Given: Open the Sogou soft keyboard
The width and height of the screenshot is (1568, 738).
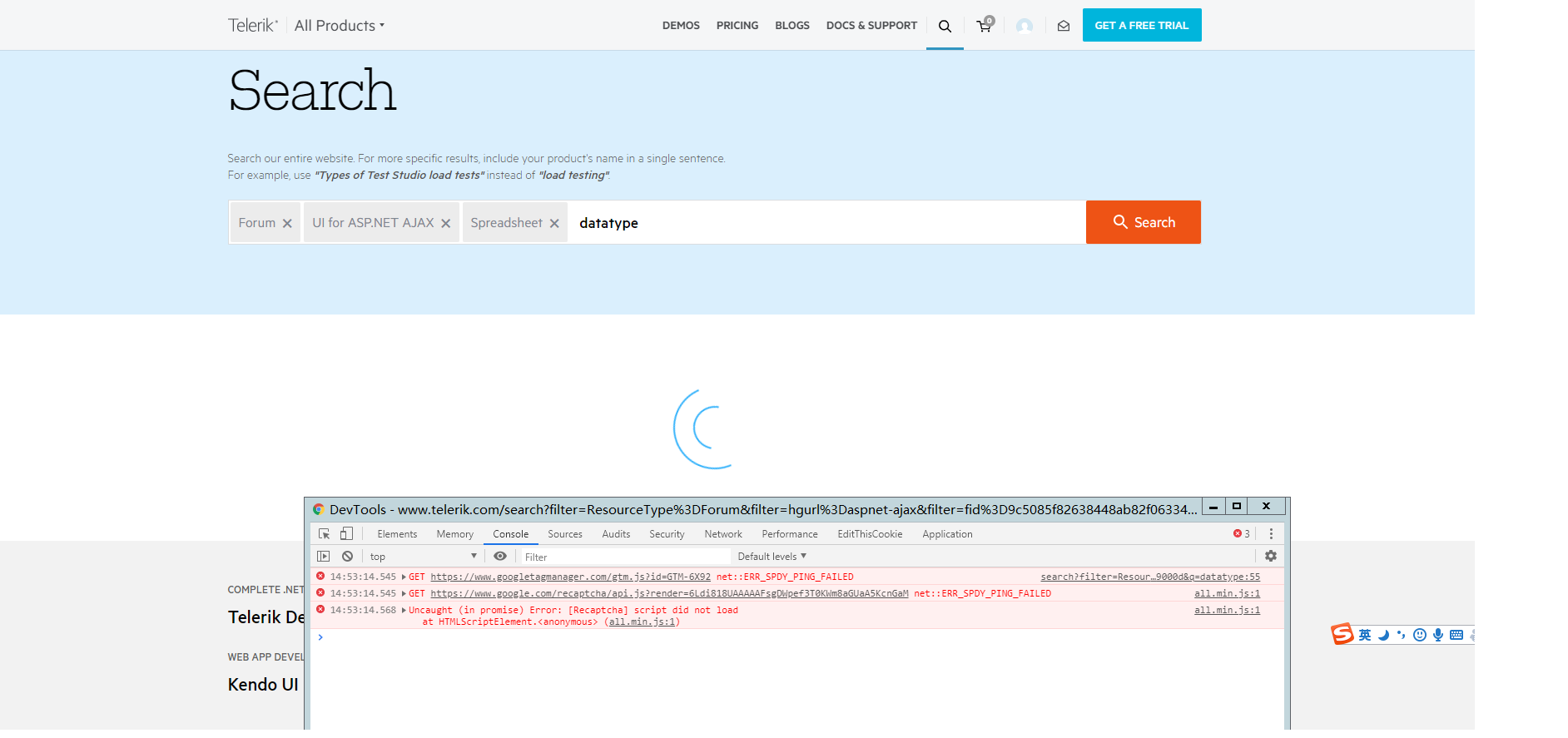Looking at the screenshot, I should coord(1456,636).
